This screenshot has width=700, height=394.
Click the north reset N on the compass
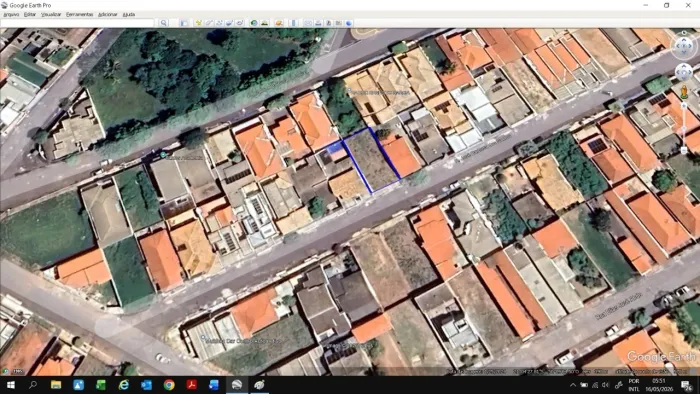point(684,33)
